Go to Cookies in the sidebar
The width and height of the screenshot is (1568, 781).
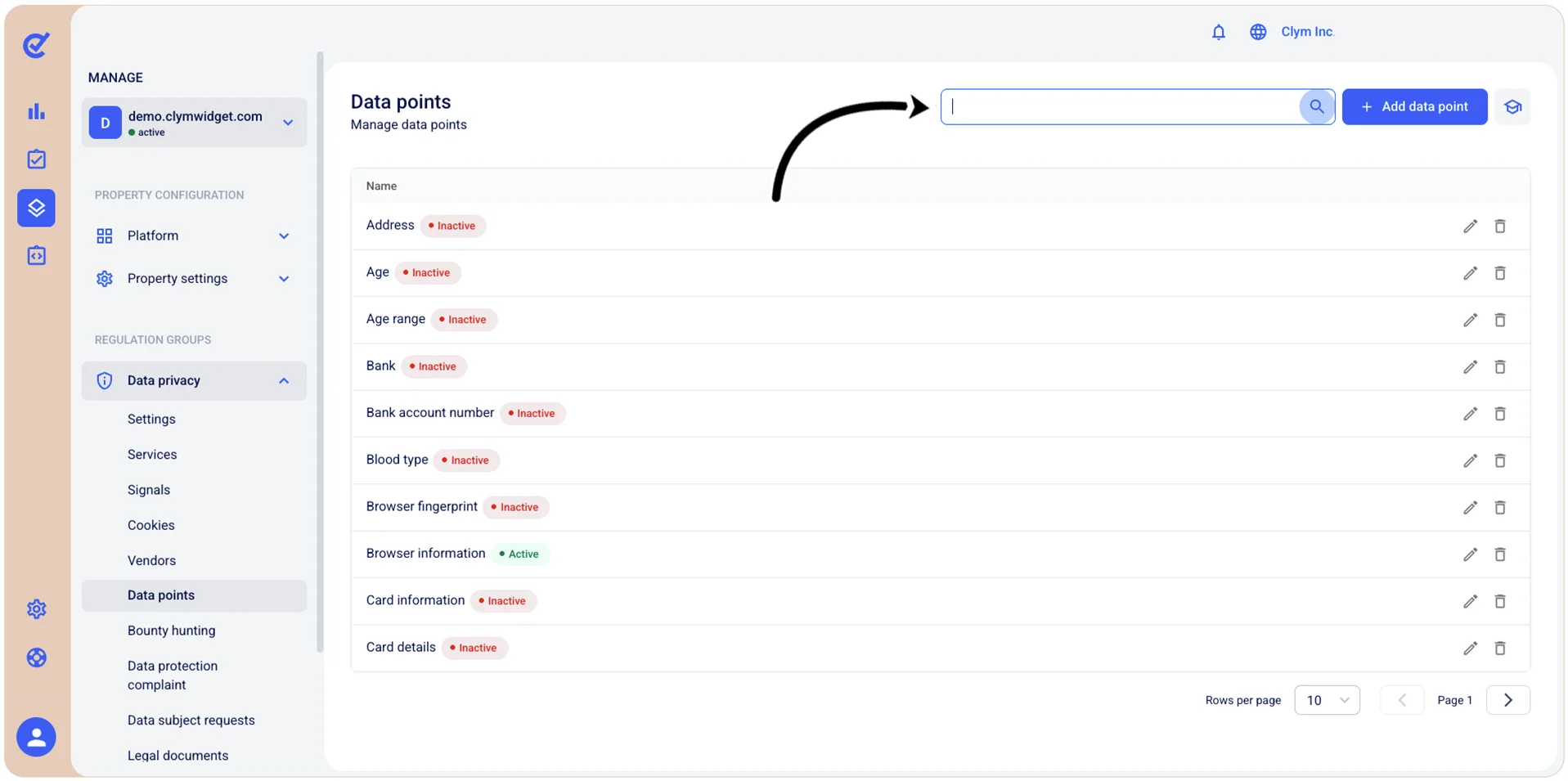pos(151,525)
